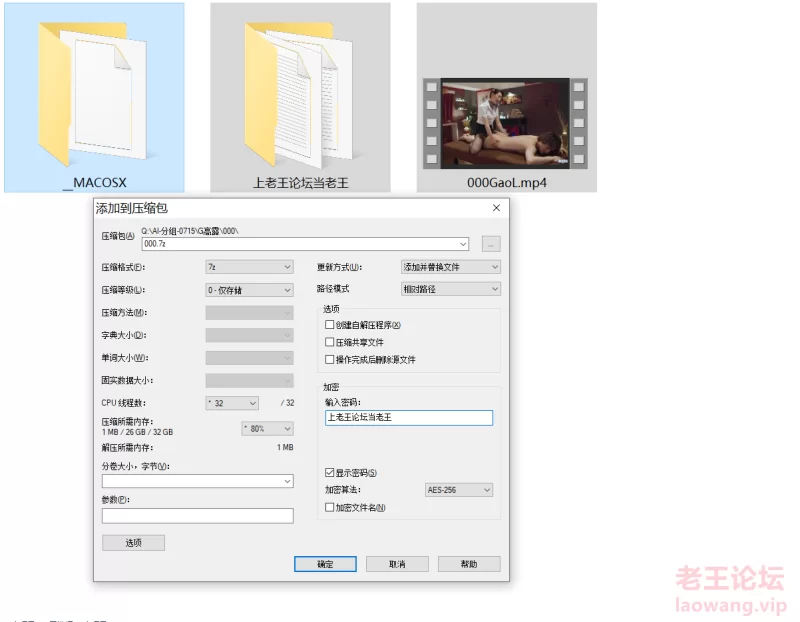Click the disabled 固实数据大小 dropdown
The image size is (800, 622).
[x=249, y=380]
